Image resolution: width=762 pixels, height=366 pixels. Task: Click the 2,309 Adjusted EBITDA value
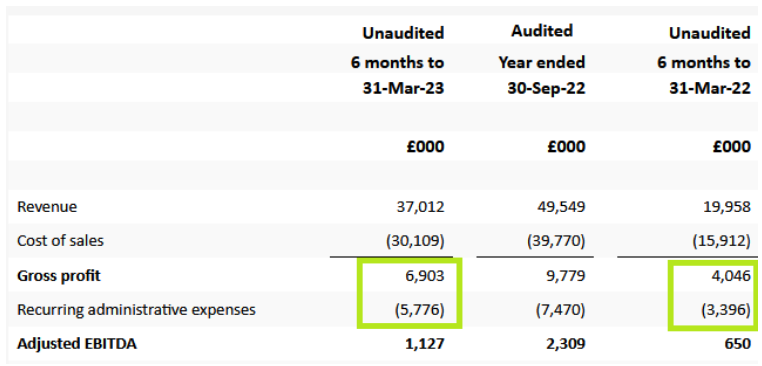(565, 344)
